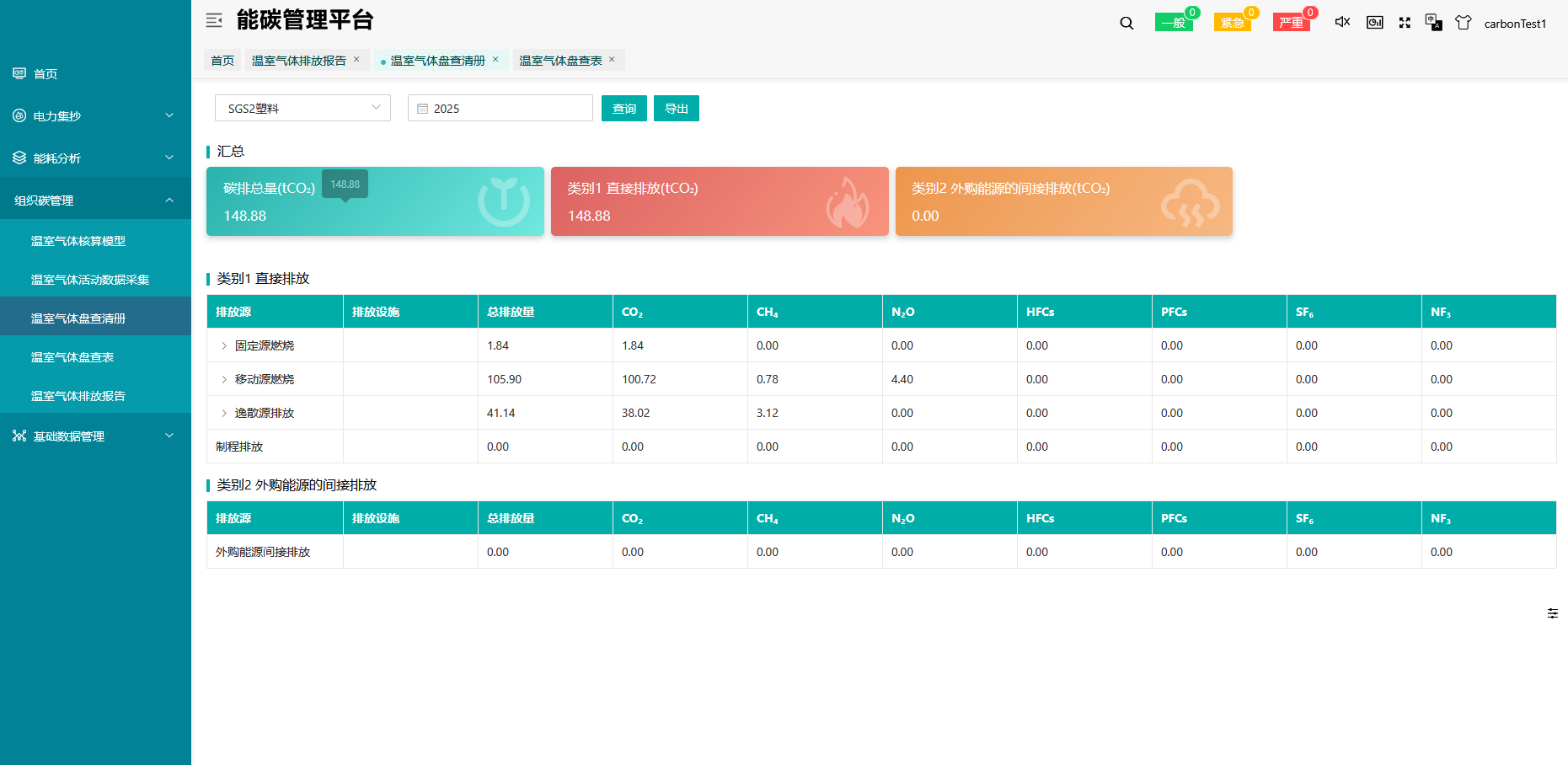The height and width of the screenshot is (765, 1568).
Task: Click the calendar icon in year field
Action: pos(423,109)
